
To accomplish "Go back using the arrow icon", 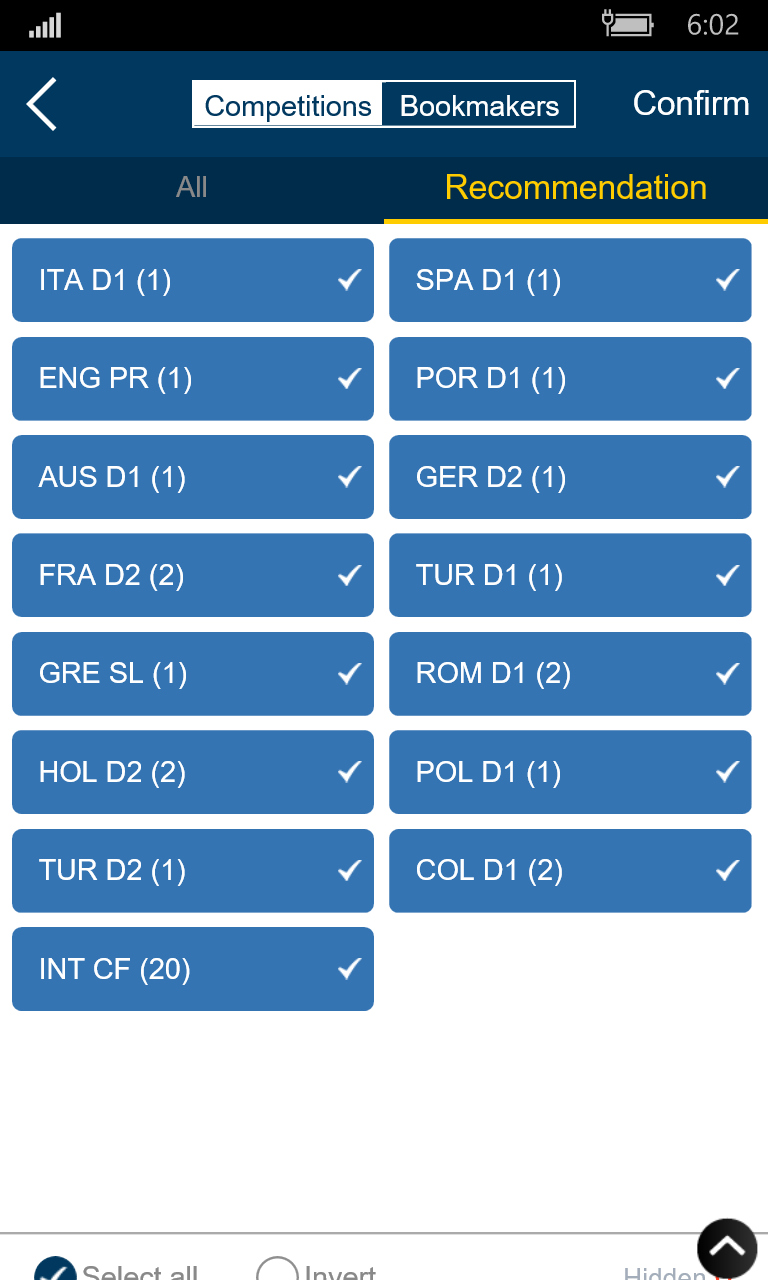I will pyautogui.click(x=42, y=104).
